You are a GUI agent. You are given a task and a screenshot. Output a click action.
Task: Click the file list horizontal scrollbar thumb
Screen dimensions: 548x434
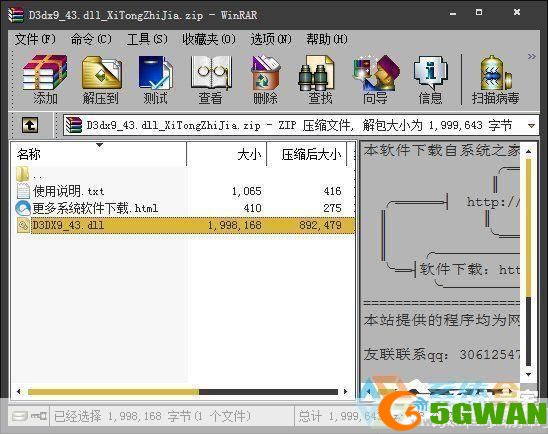coord(113,392)
